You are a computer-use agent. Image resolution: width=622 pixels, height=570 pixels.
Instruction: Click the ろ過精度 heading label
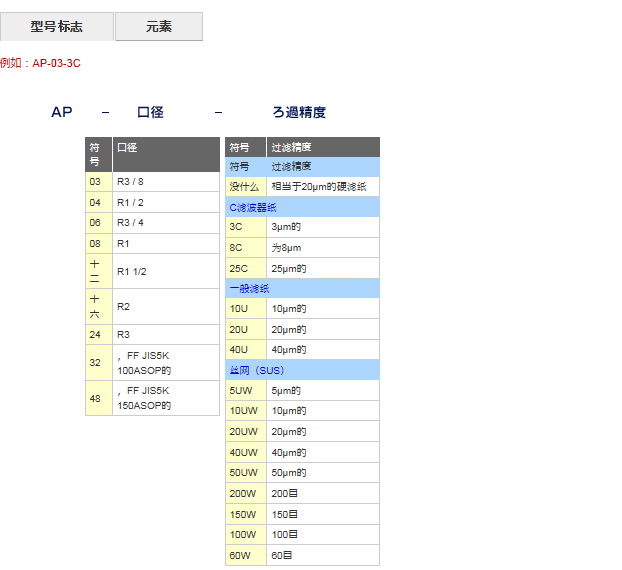pos(299,112)
